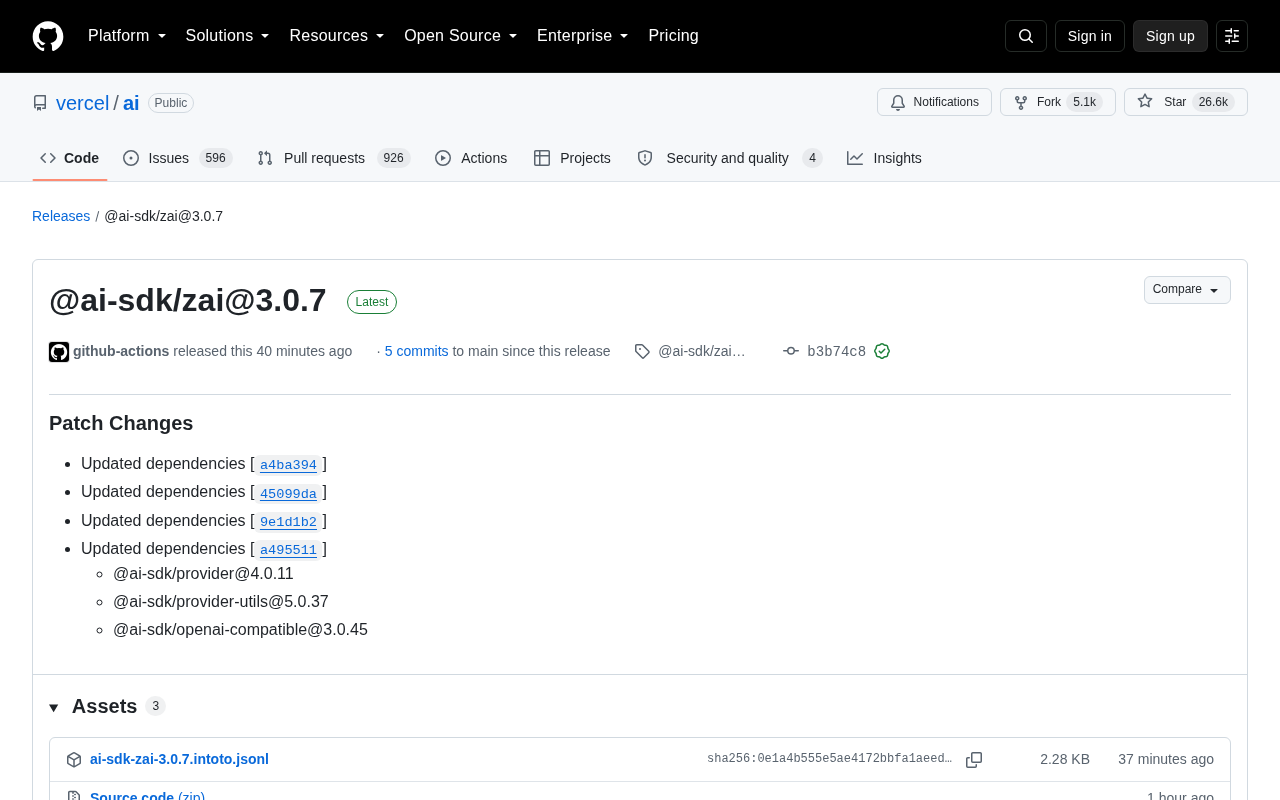Click the search magnifier icon

point(1026,36)
